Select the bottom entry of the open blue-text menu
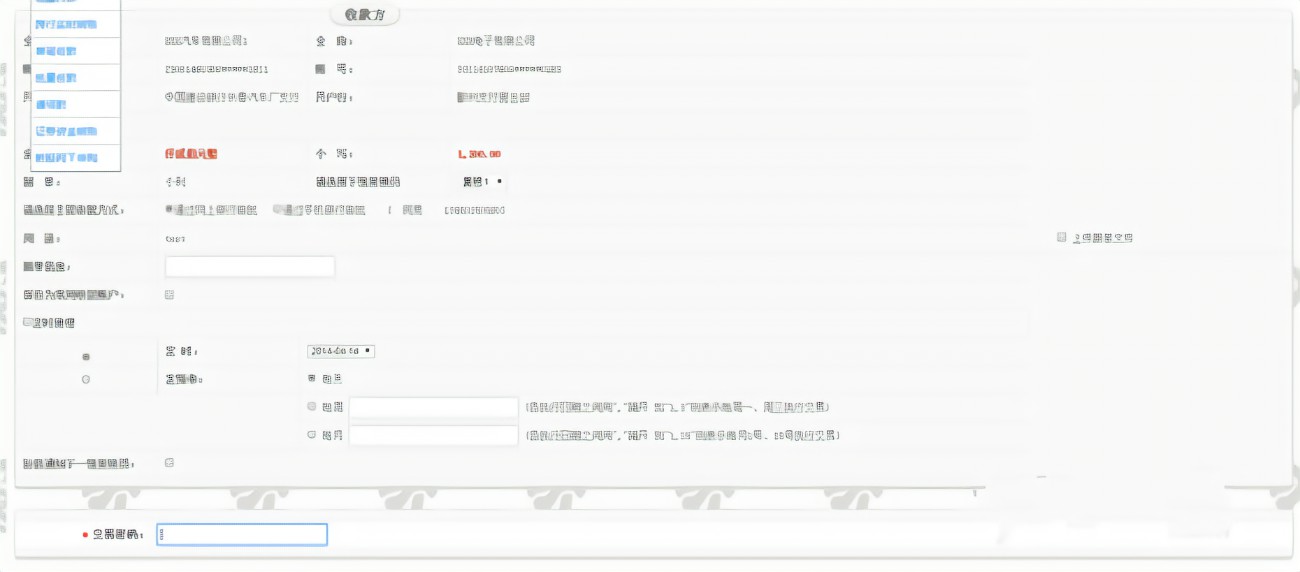The image size is (1300, 572). tap(76, 158)
